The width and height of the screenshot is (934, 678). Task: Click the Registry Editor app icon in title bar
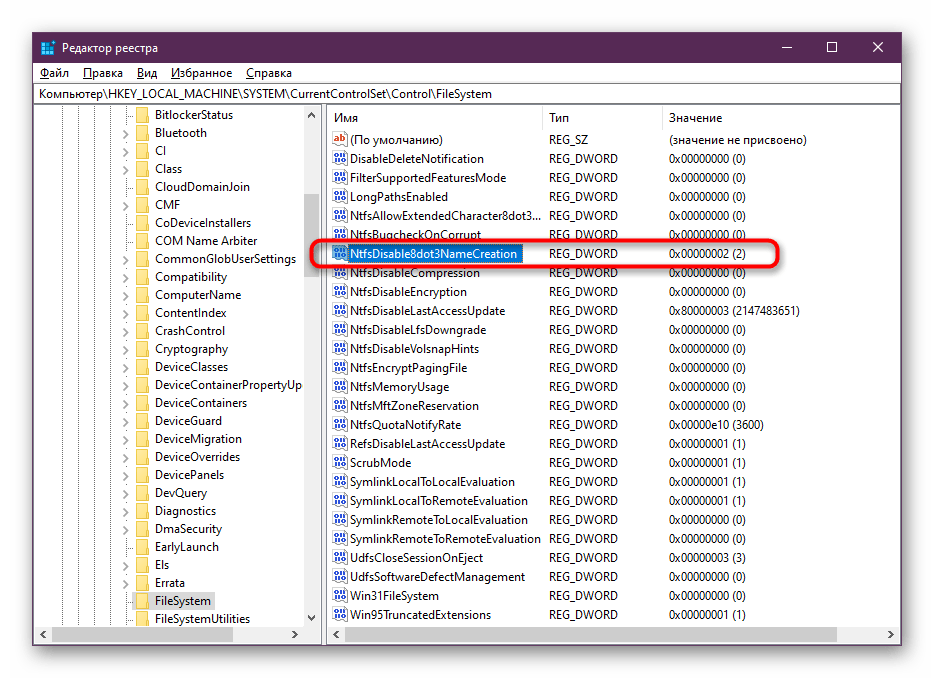point(48,48)
